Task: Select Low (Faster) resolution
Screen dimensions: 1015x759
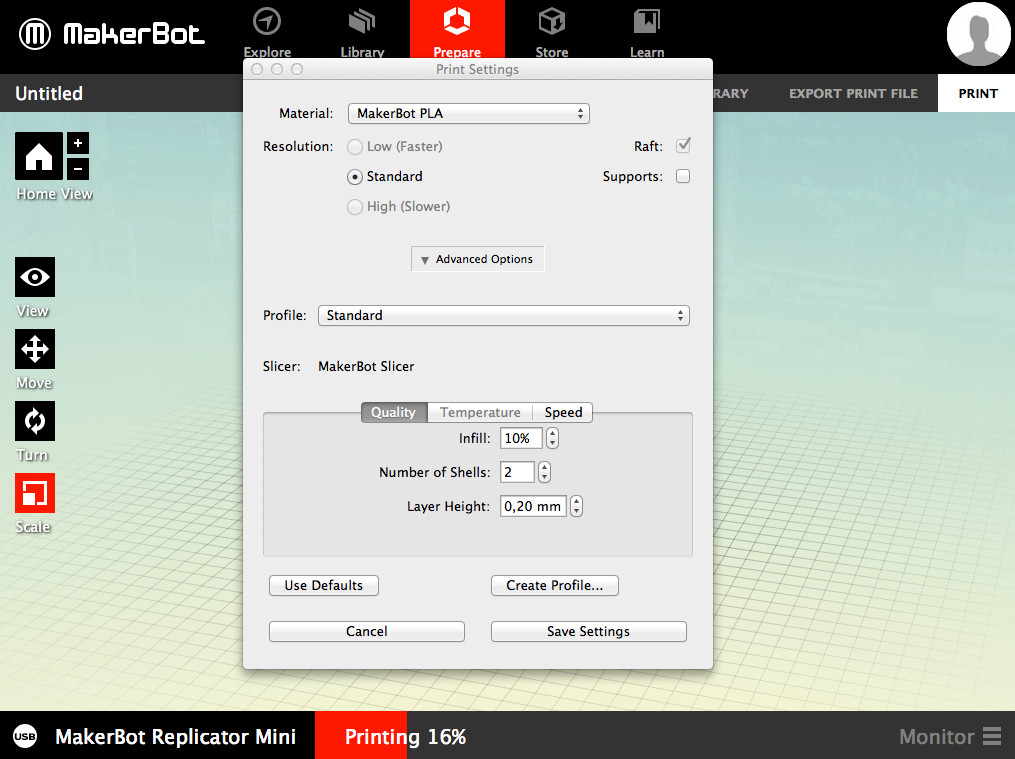Action: [x=355, y=147]
